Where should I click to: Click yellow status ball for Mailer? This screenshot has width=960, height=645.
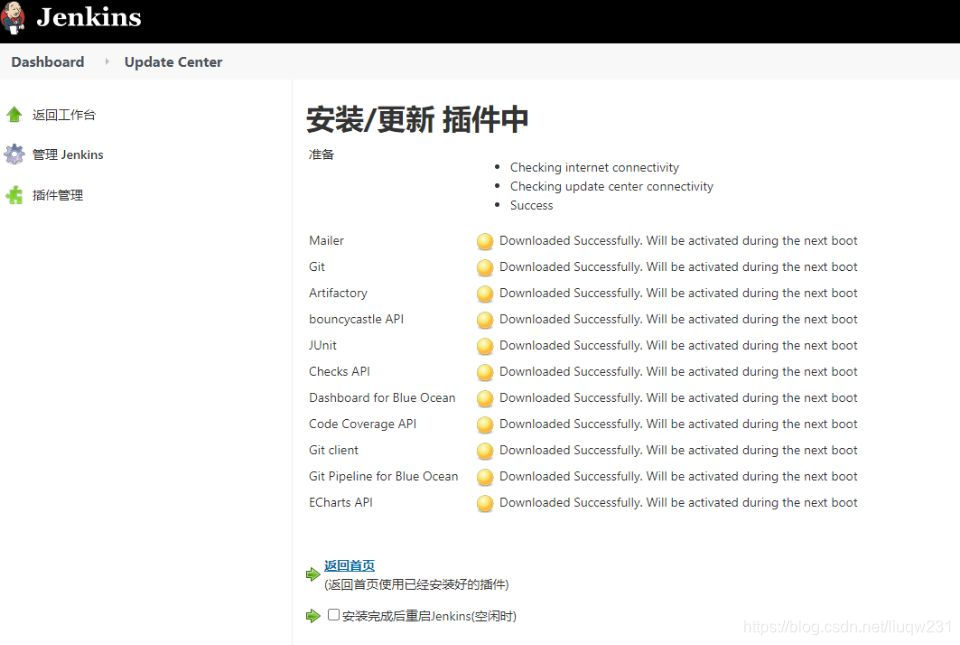(x=485, y=242)
